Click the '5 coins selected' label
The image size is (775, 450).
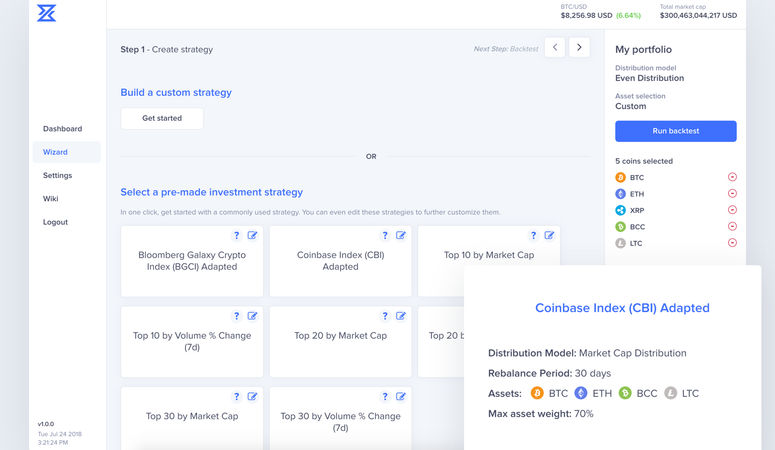(x=644, y=161)
